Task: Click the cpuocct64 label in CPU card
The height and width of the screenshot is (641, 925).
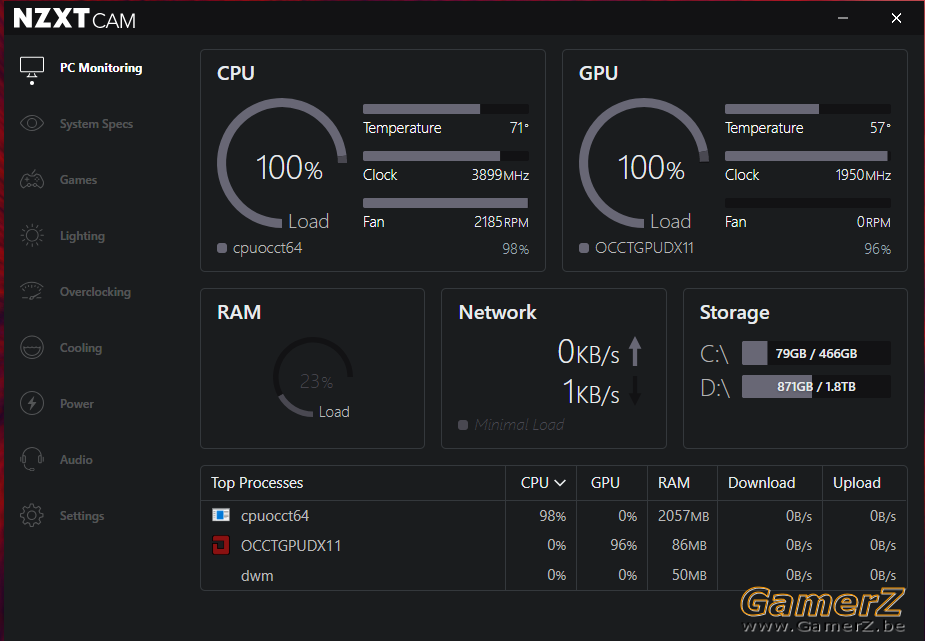Action: (267, 248)
